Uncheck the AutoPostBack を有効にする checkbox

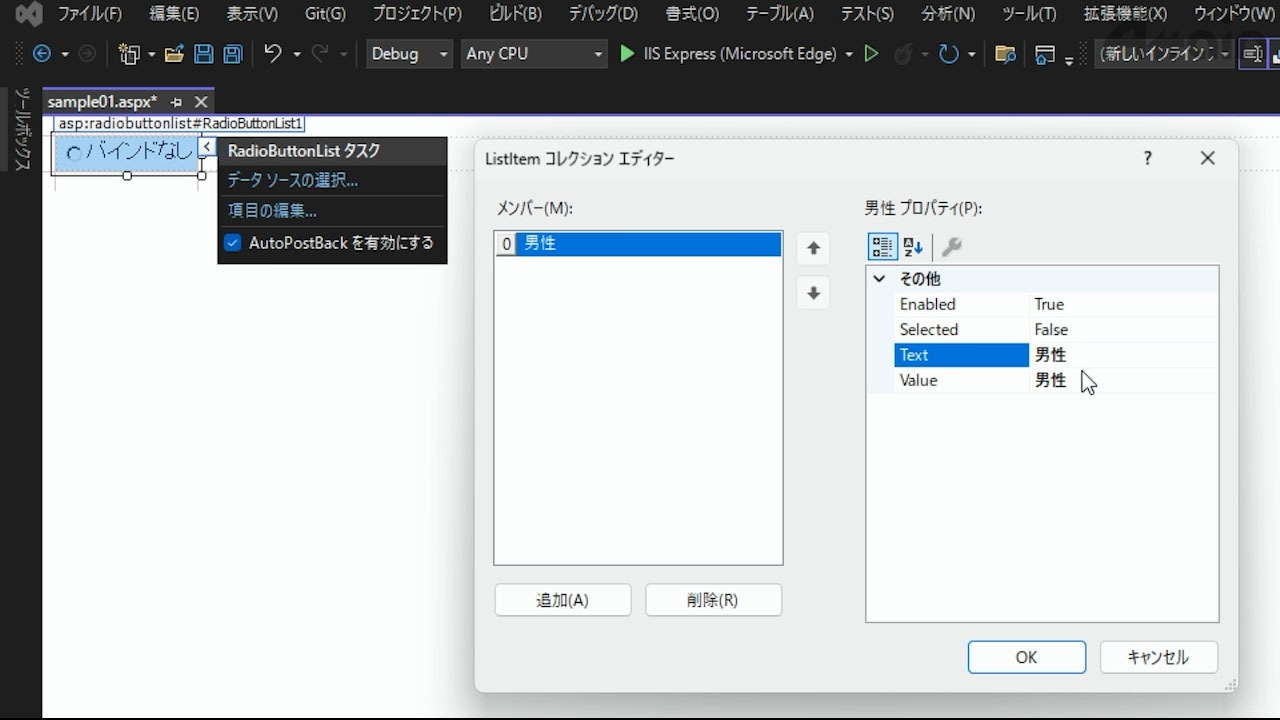pyautogui.click(x=232, y=243)
